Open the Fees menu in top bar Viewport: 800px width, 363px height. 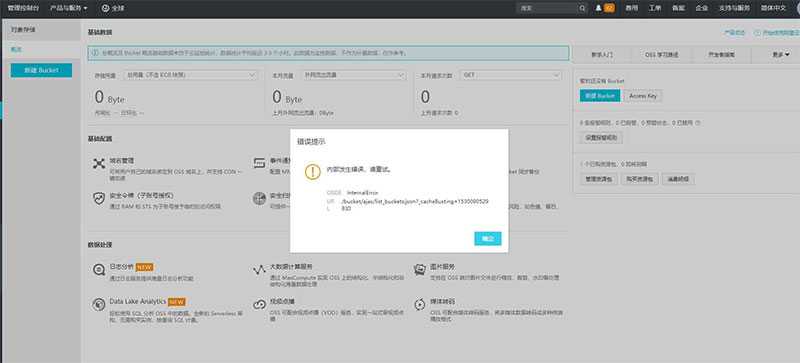pyautogui.click(x=632, y=8)
